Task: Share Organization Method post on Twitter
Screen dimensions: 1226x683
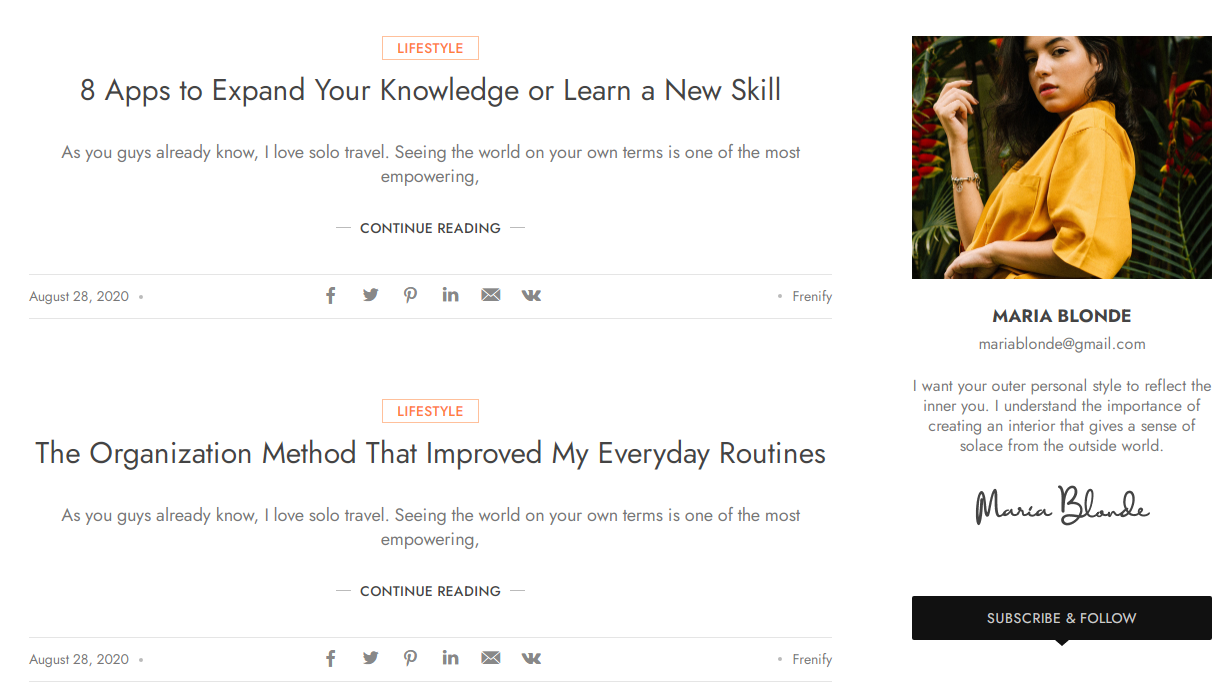Action: [371, 658]
